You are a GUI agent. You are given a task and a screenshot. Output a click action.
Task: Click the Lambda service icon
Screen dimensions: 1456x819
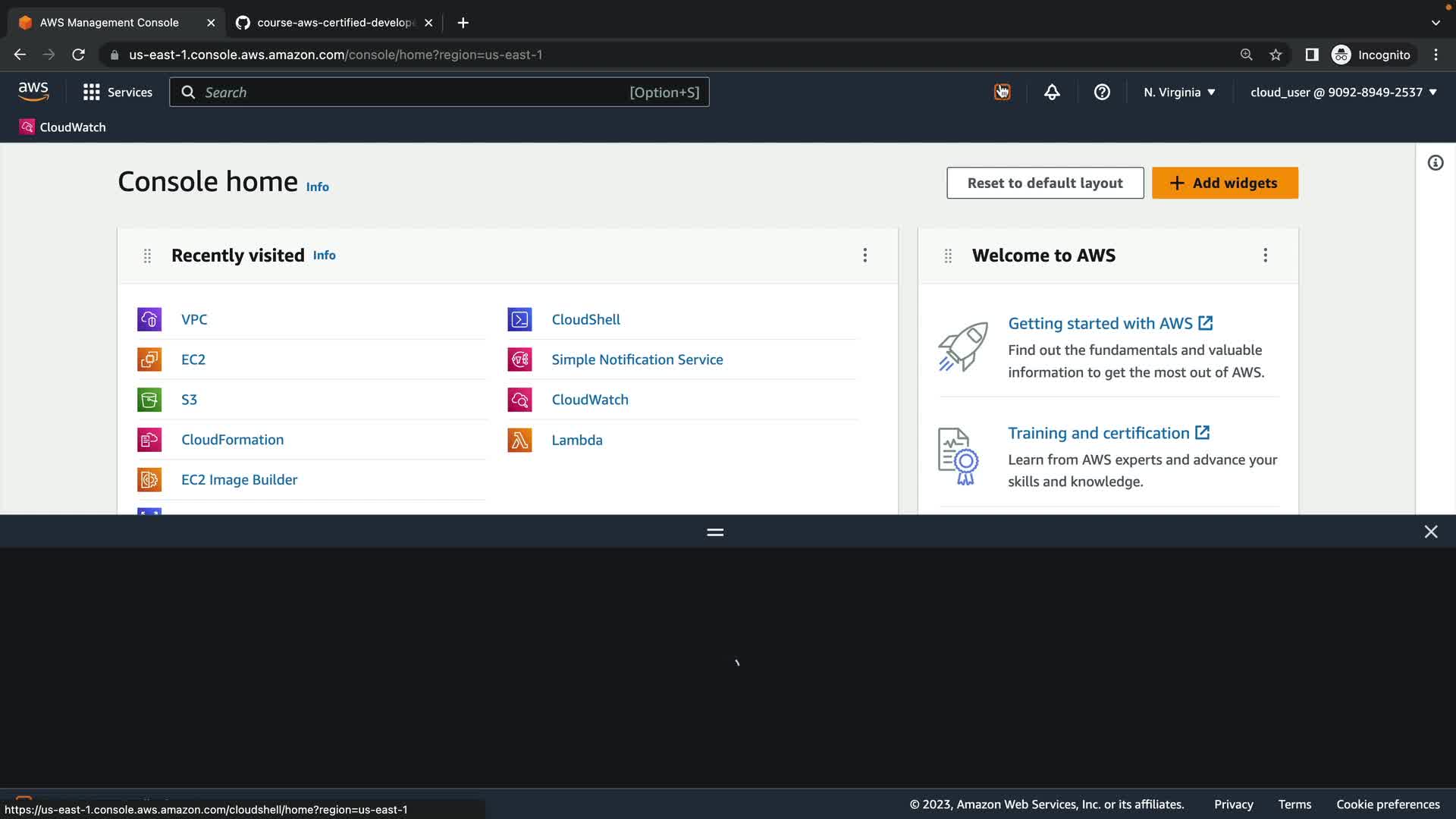519,440
